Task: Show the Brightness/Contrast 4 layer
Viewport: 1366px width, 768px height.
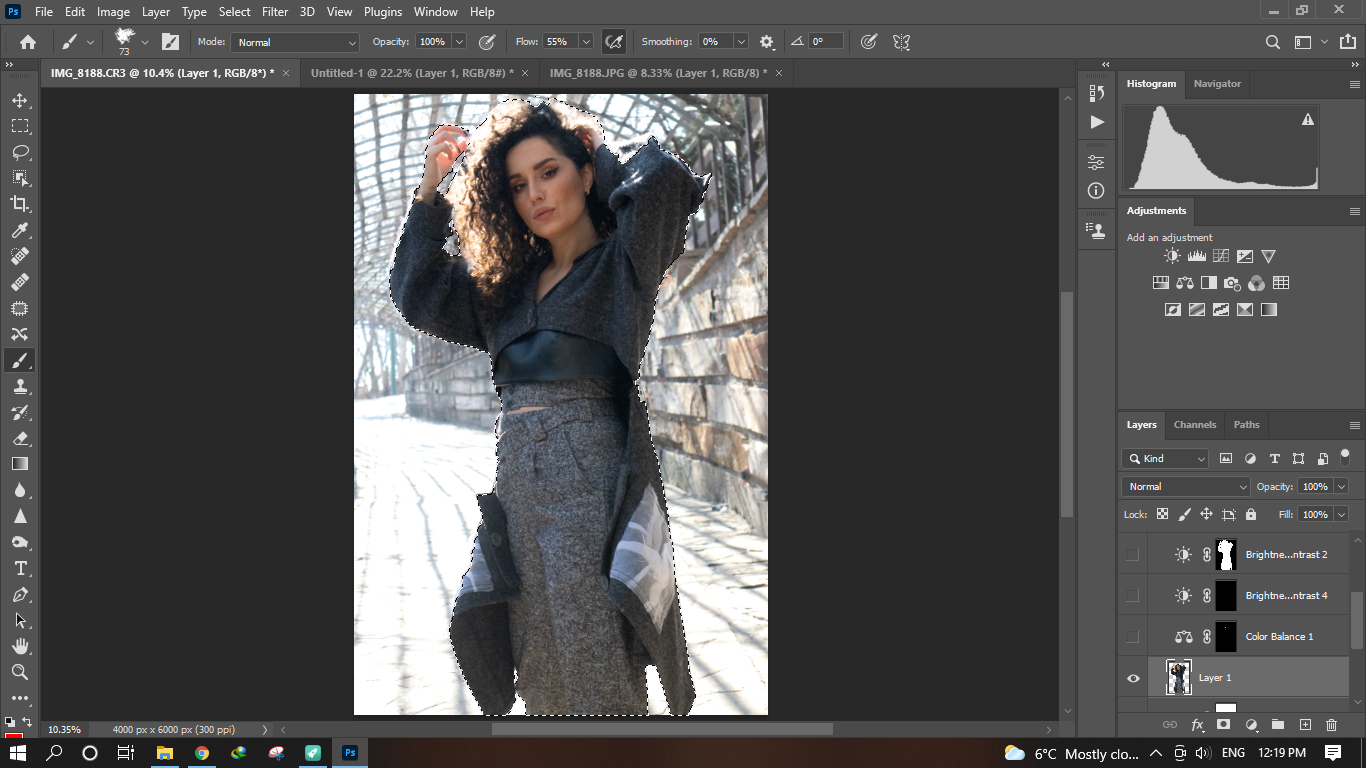Action: click(1132, 596)
